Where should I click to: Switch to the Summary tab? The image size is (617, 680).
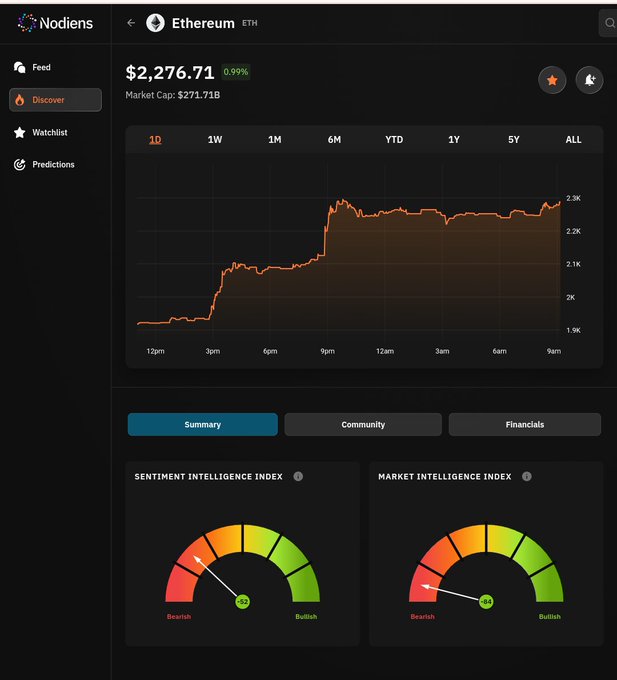[202, 425]
